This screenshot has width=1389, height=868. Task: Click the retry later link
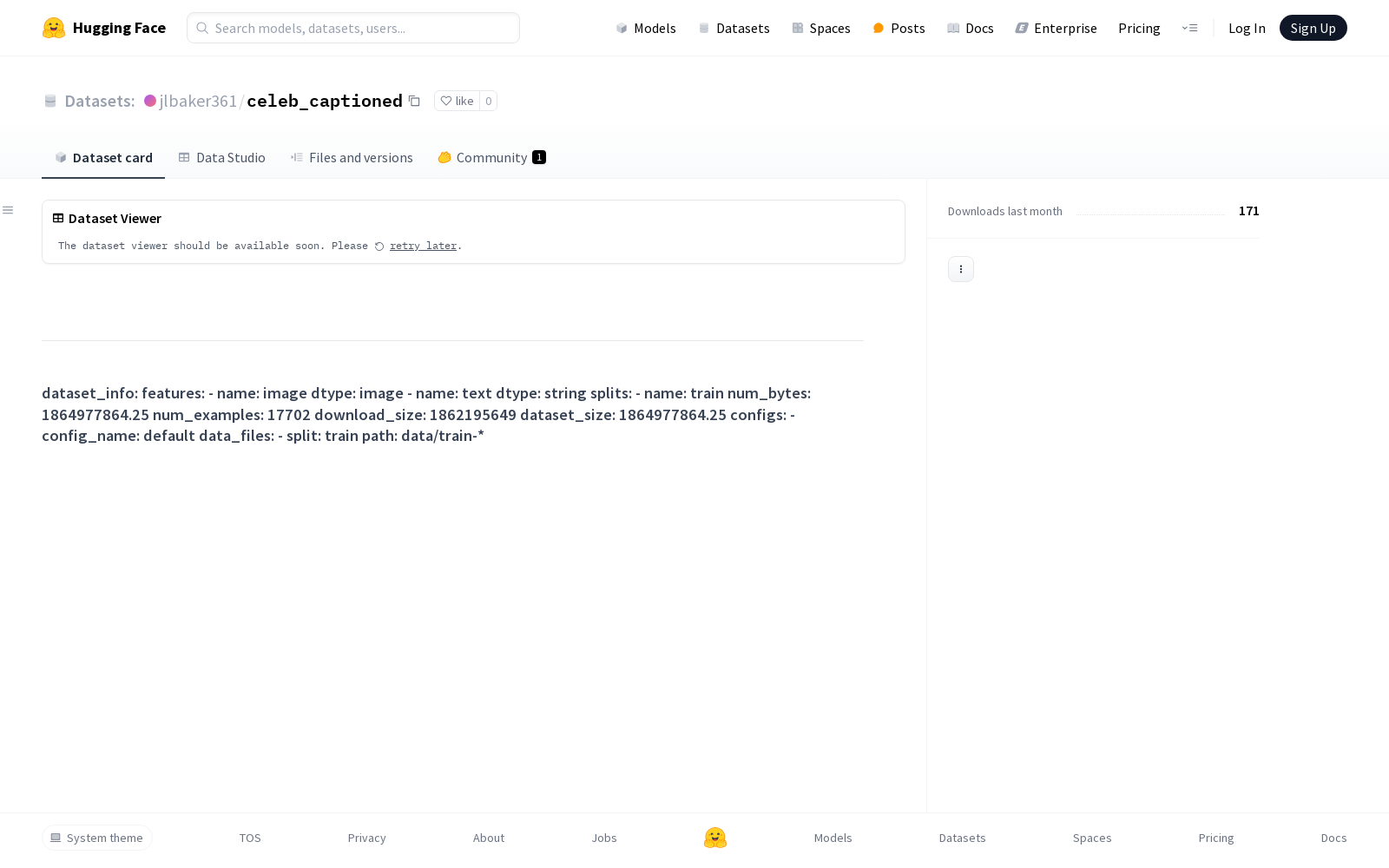(423, 247)
